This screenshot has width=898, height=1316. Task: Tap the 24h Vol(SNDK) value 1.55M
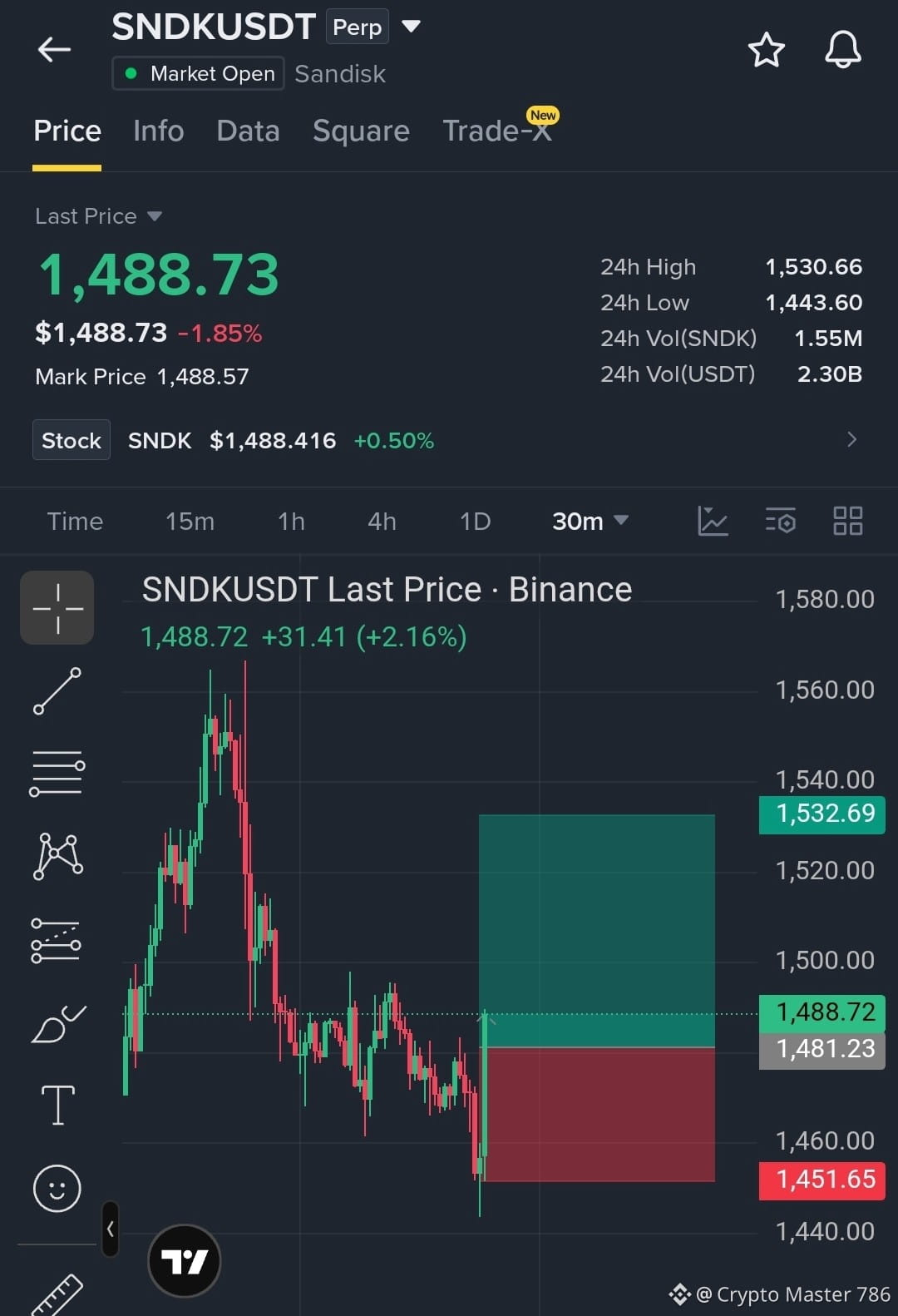coord(828,339)
